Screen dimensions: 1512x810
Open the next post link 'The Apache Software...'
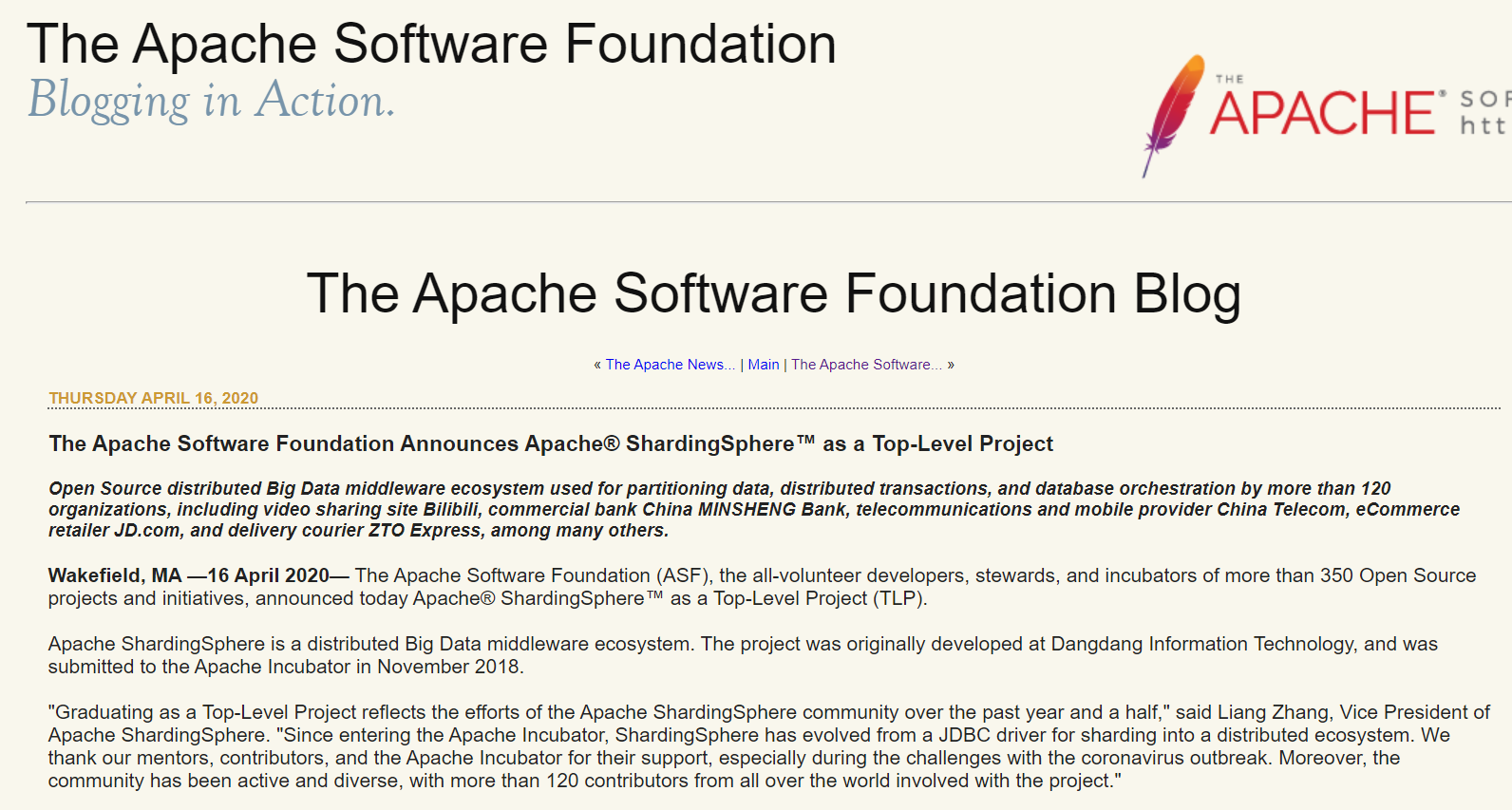coord(867,365)
